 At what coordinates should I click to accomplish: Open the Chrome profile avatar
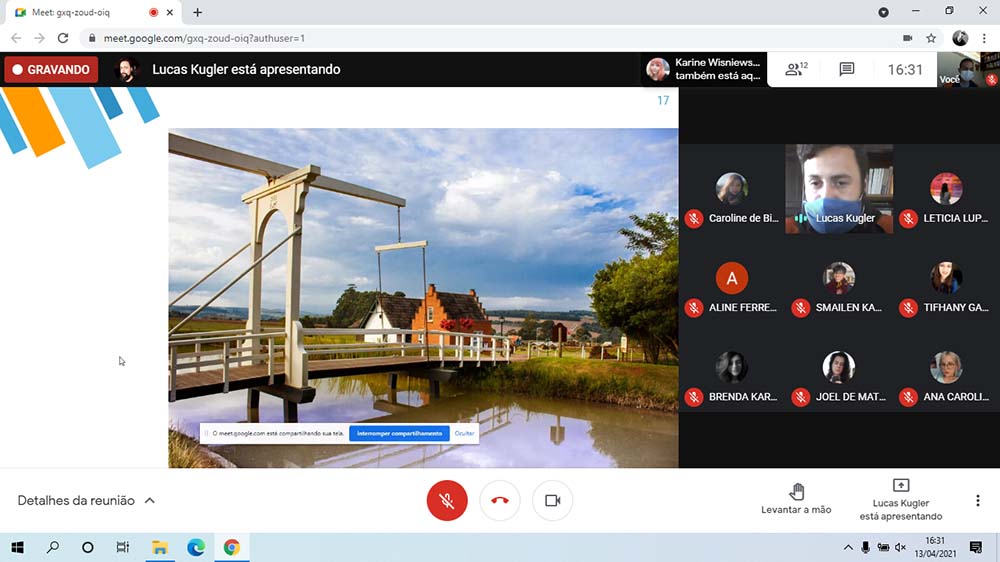point(960,38)
